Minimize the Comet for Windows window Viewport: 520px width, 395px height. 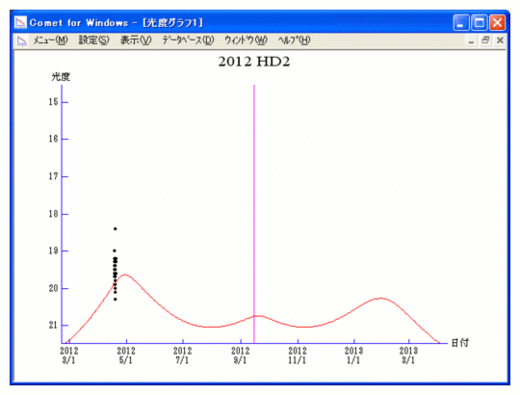[461, 23]
